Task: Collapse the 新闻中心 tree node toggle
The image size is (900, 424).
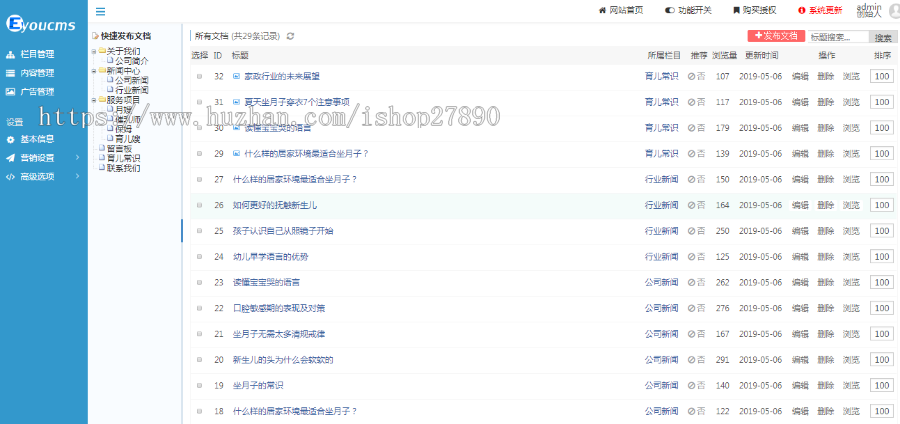Action: [94, 71]
